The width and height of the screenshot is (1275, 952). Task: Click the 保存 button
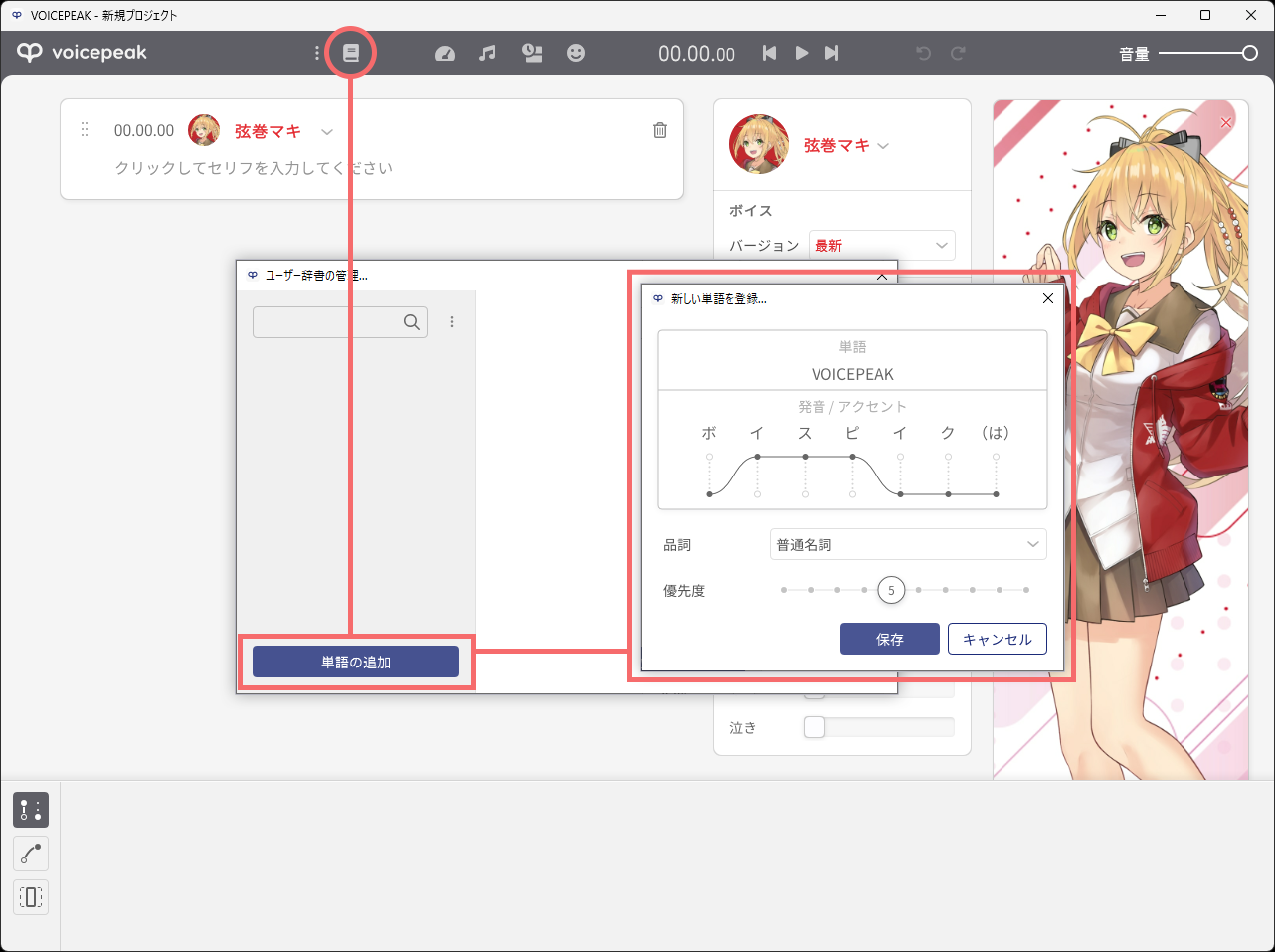(x=890, y=639)
